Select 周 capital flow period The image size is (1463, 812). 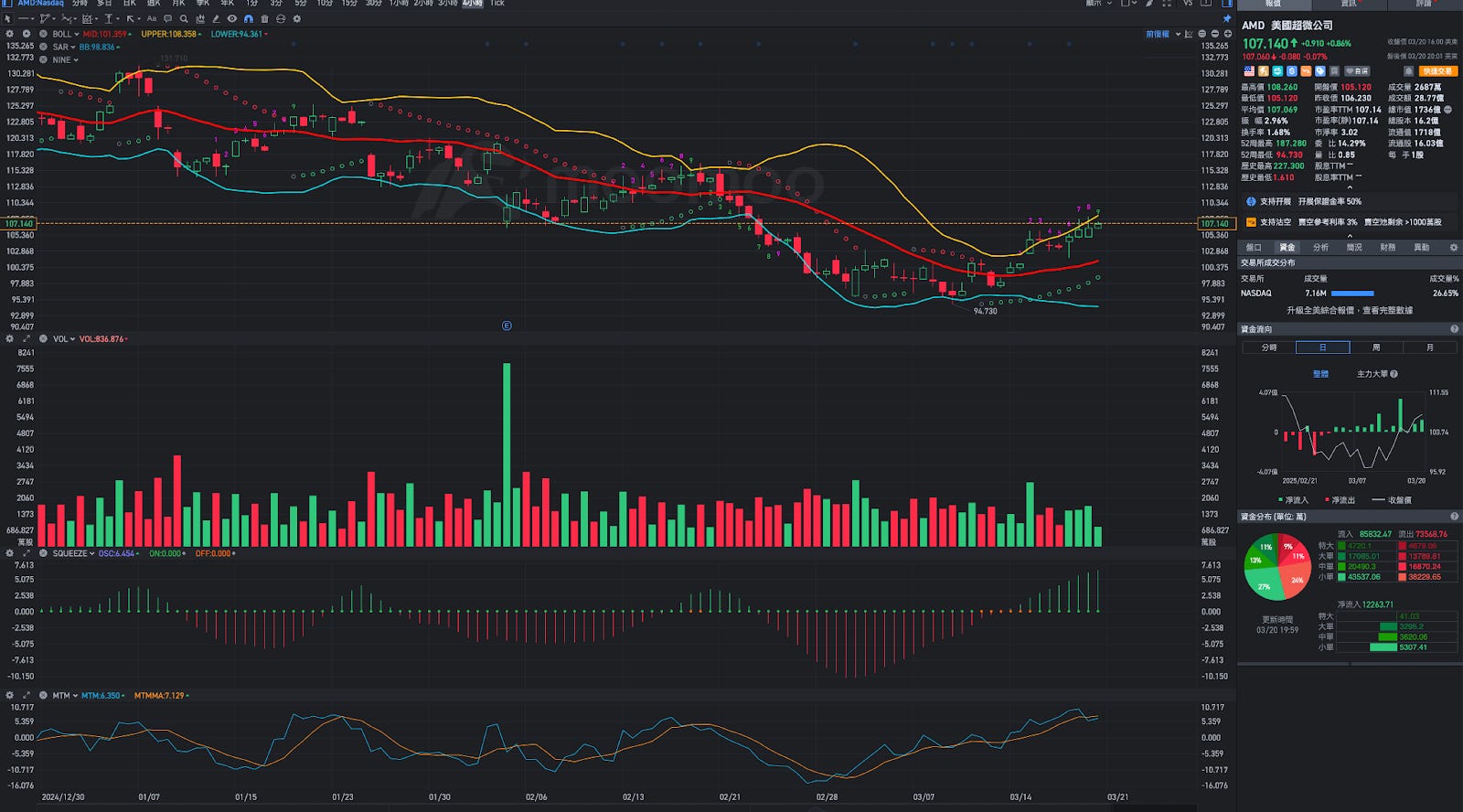[1376, 347]
